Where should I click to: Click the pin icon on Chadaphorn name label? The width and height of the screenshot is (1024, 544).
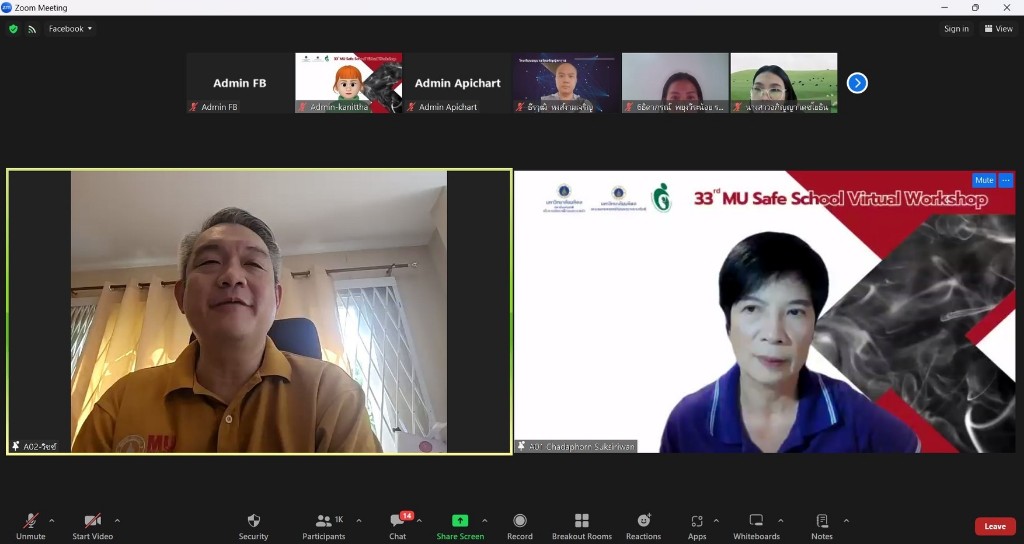coord(521,447)
